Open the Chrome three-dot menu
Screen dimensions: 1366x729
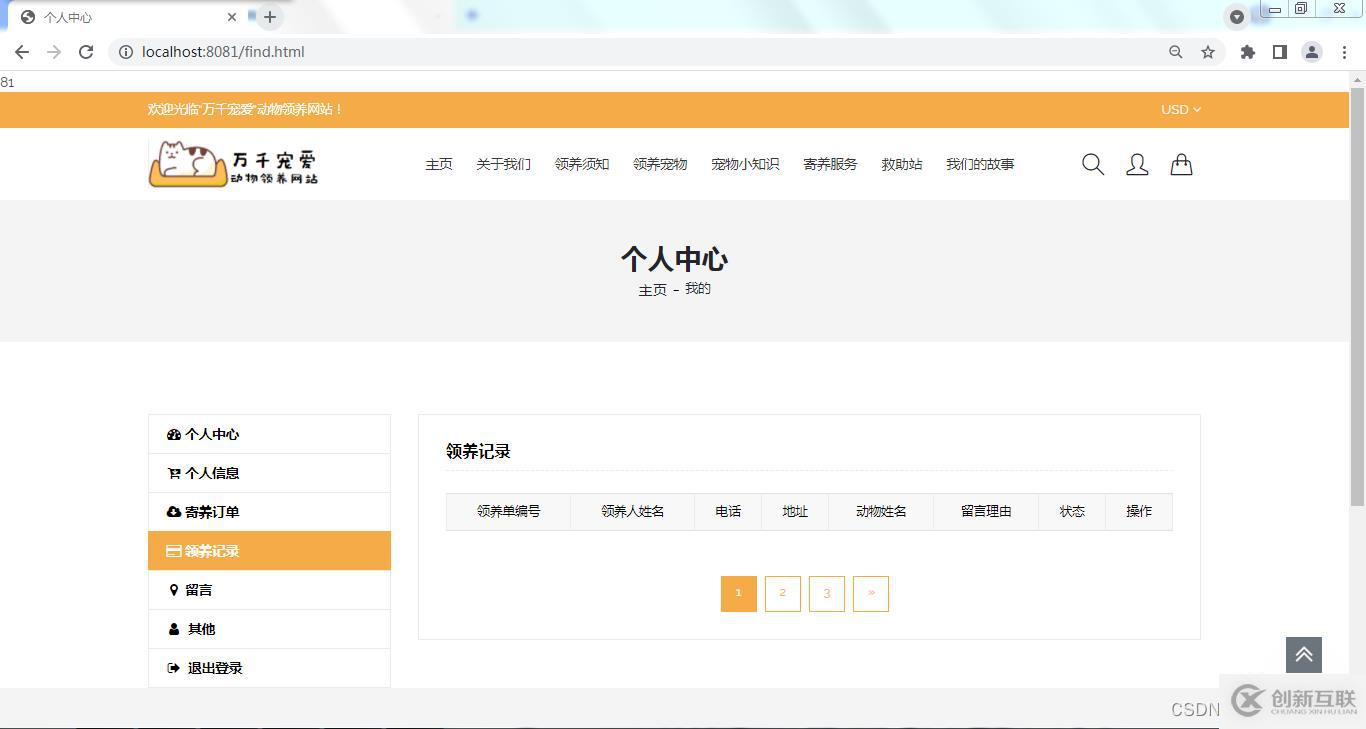pos(1344,52)
